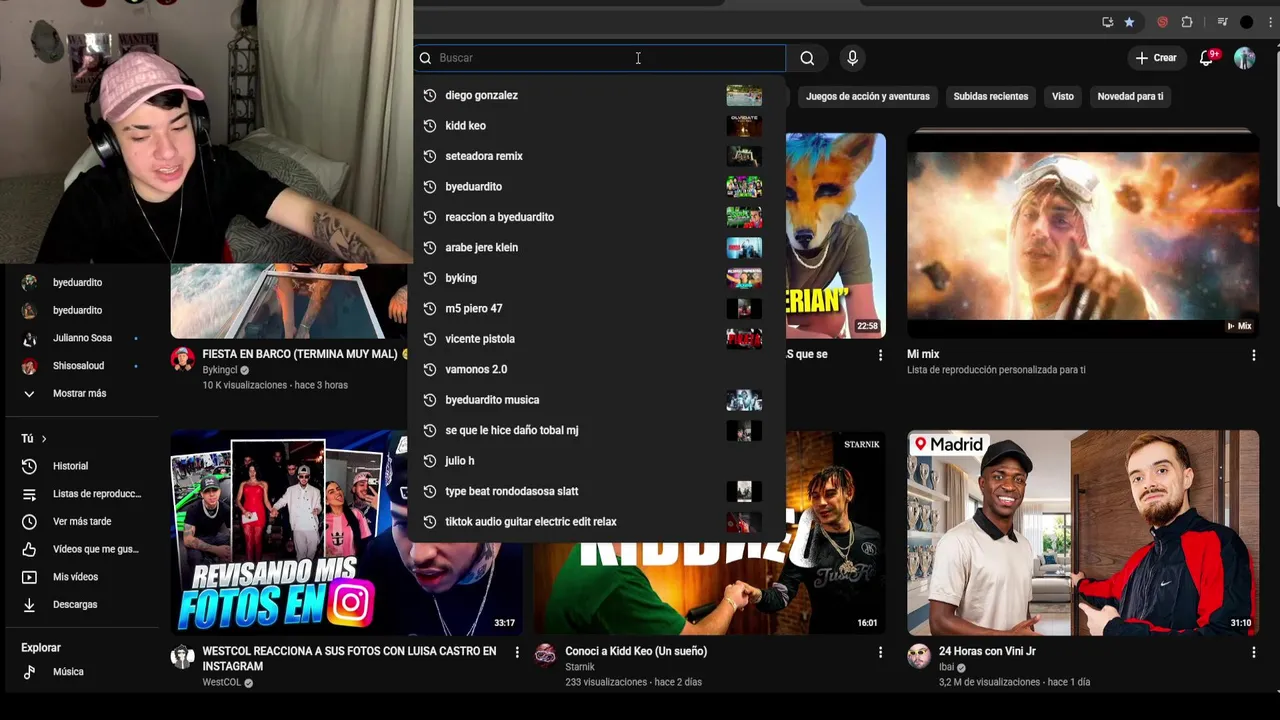The image size is (1280, 720).
Task: Open options for 24 Horas con Vini Jr
Action: point(1253,652)
